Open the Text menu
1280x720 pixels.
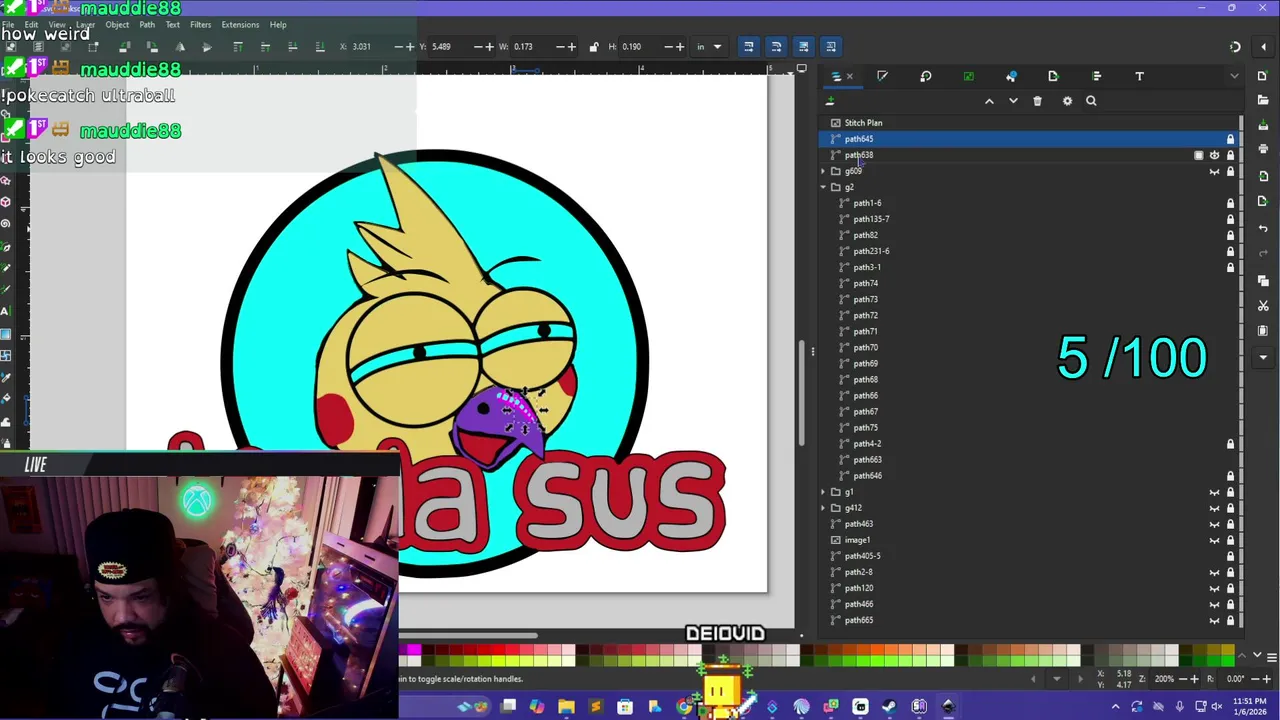click(172, 24)
